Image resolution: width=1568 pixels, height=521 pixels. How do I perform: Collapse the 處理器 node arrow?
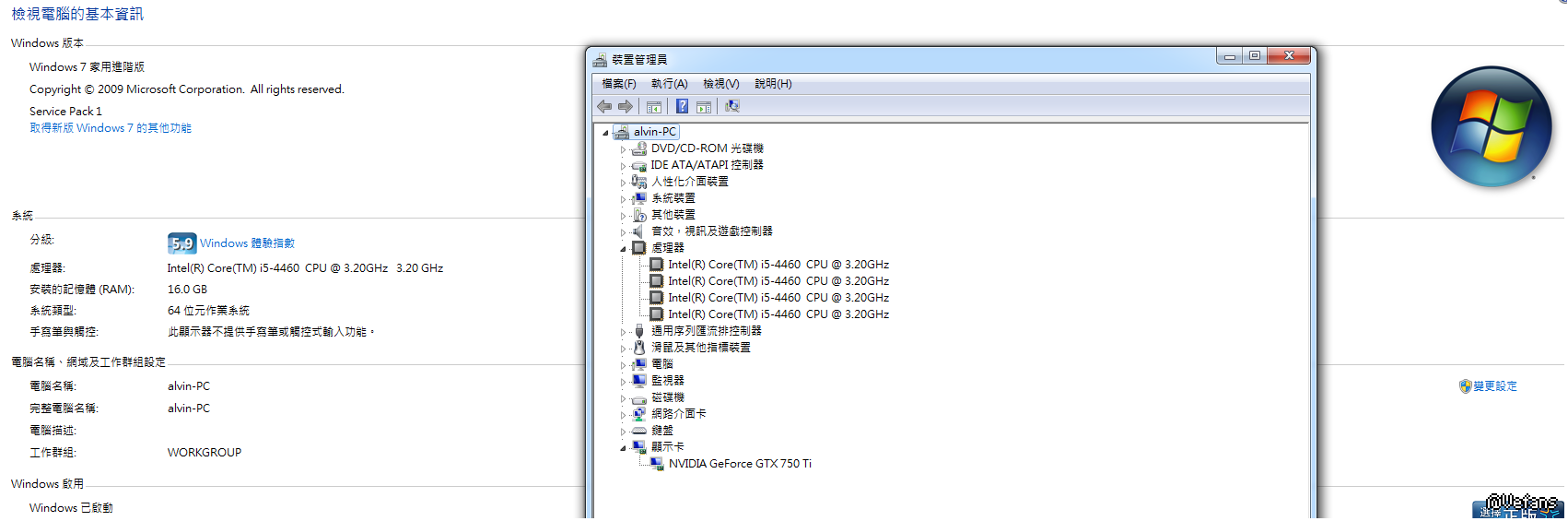click(623, 249)
